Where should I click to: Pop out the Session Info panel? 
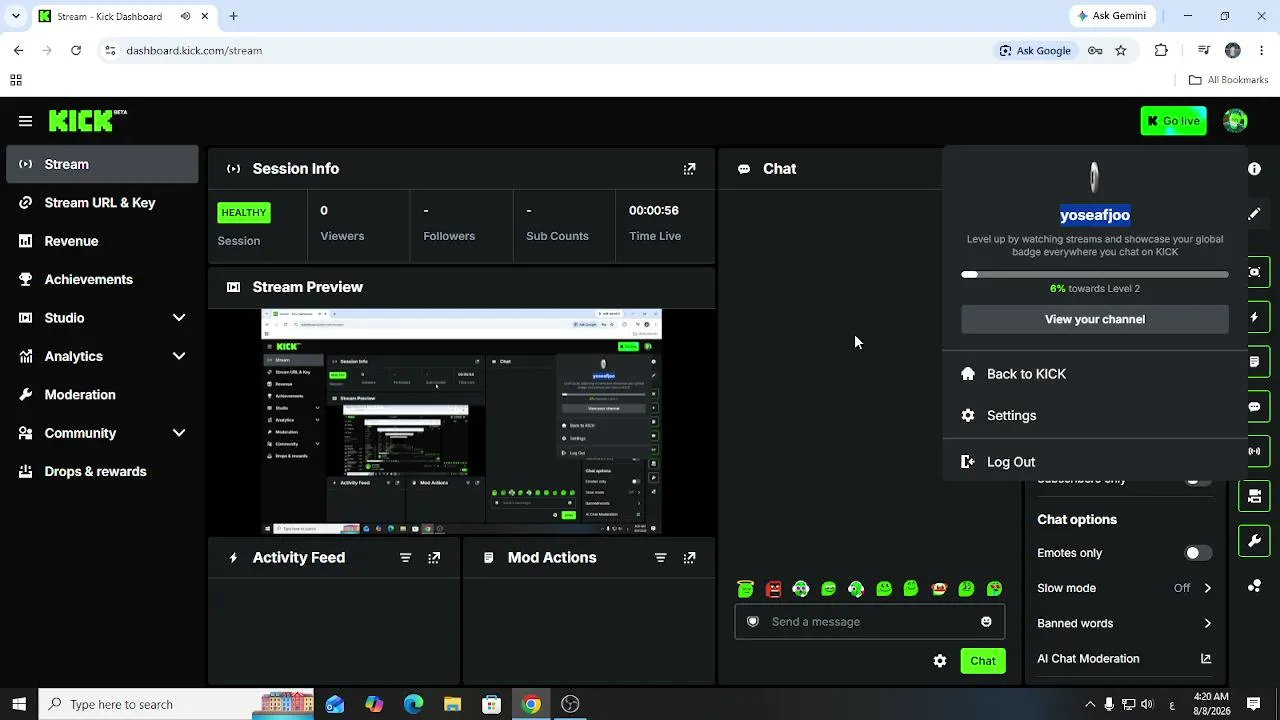point(689,169)
